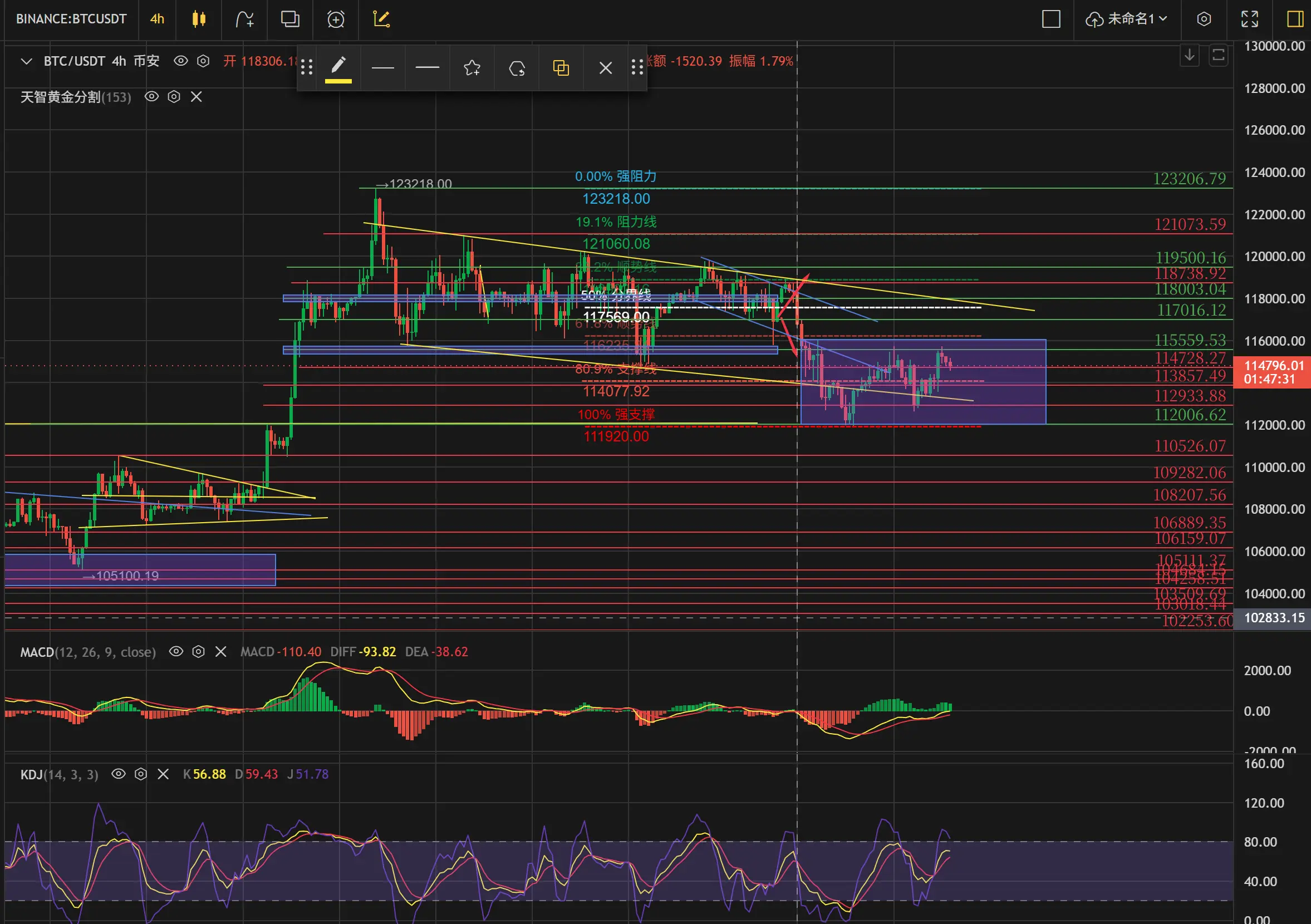Click the 121073.59 red level label

1191,224
